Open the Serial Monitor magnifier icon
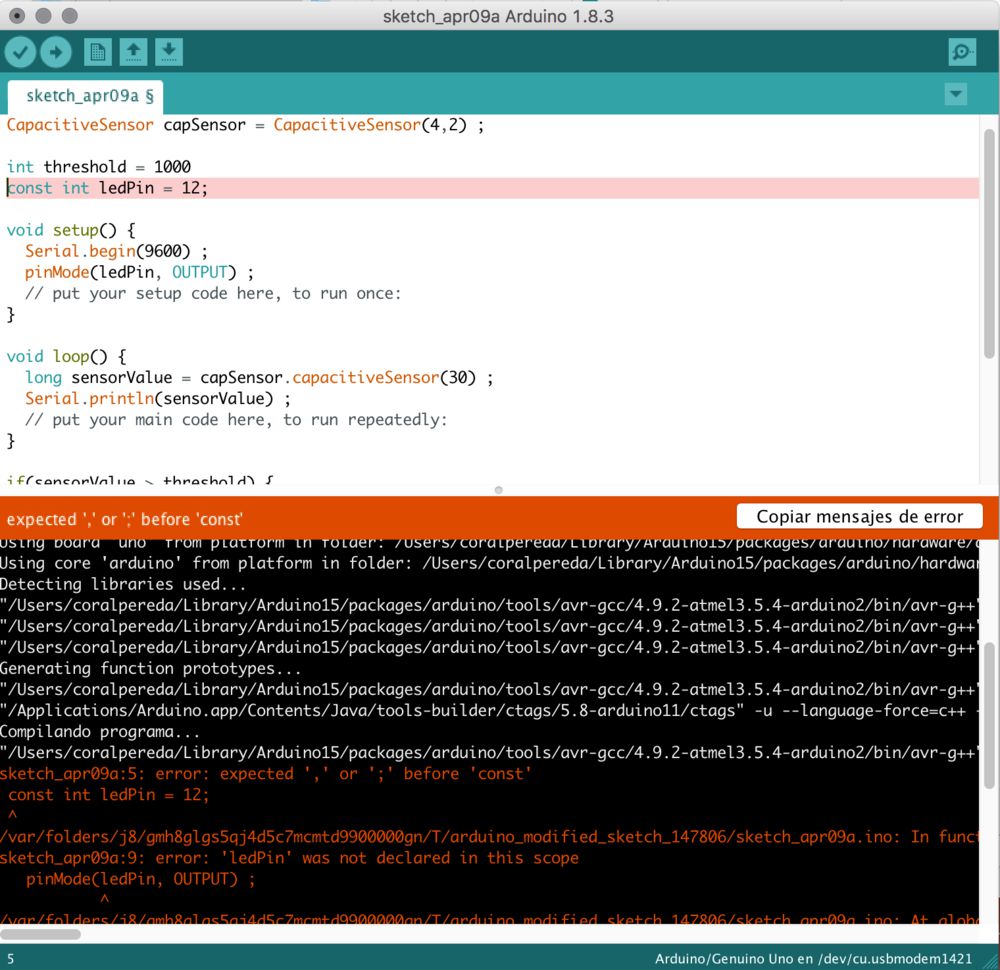1000x970 pixels. 962,52
